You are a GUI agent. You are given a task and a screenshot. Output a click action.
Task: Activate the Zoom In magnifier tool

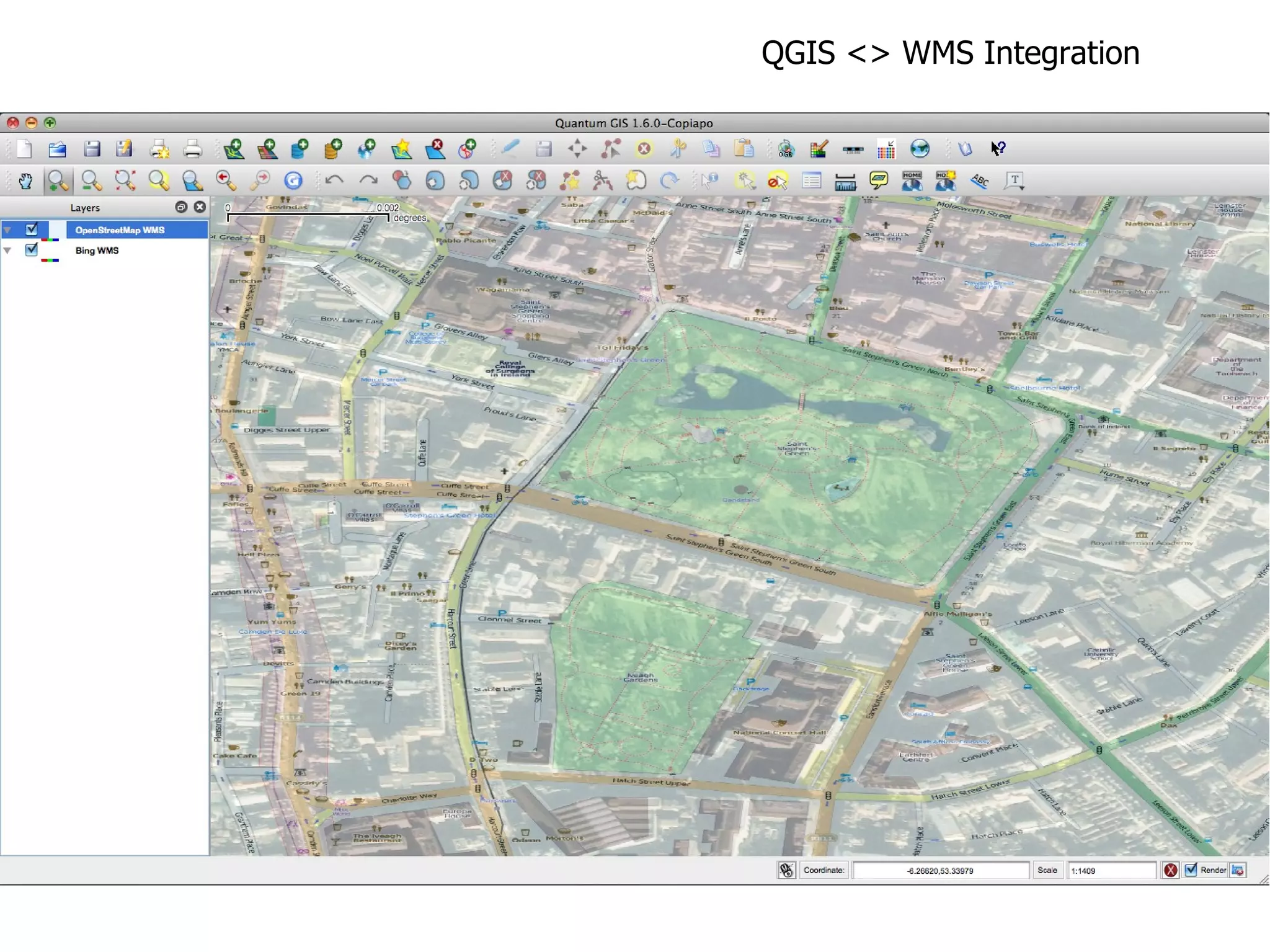58,181
